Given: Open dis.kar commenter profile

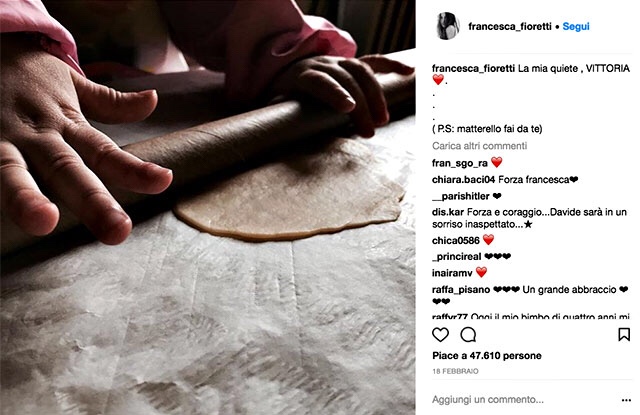Looking at the screenshot, I should [448, 212].
